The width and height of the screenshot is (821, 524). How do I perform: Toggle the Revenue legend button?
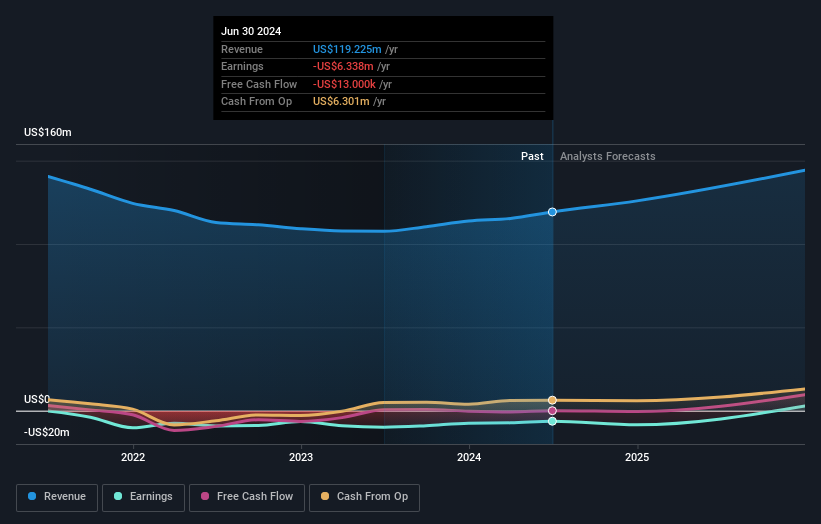click(x=57, y=497)
